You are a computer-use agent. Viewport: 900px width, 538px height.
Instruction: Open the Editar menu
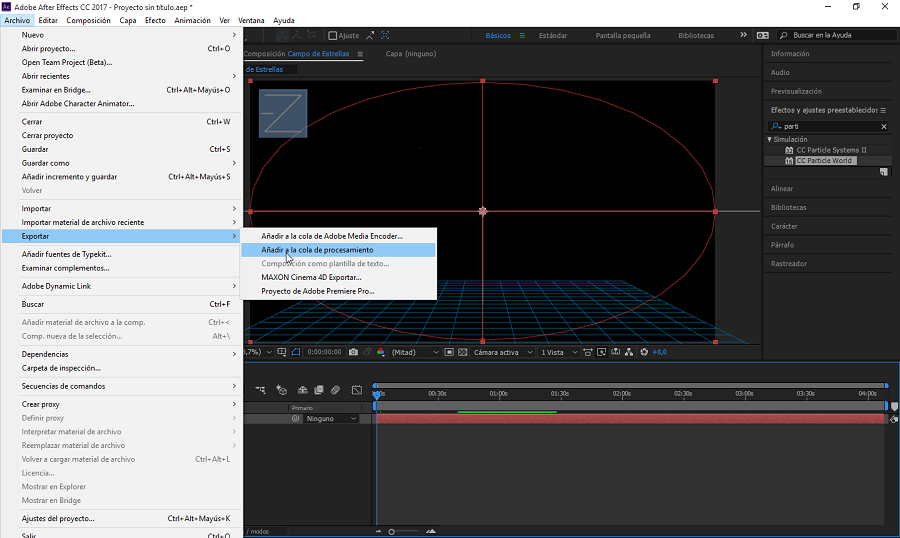[x=48, y=20]
